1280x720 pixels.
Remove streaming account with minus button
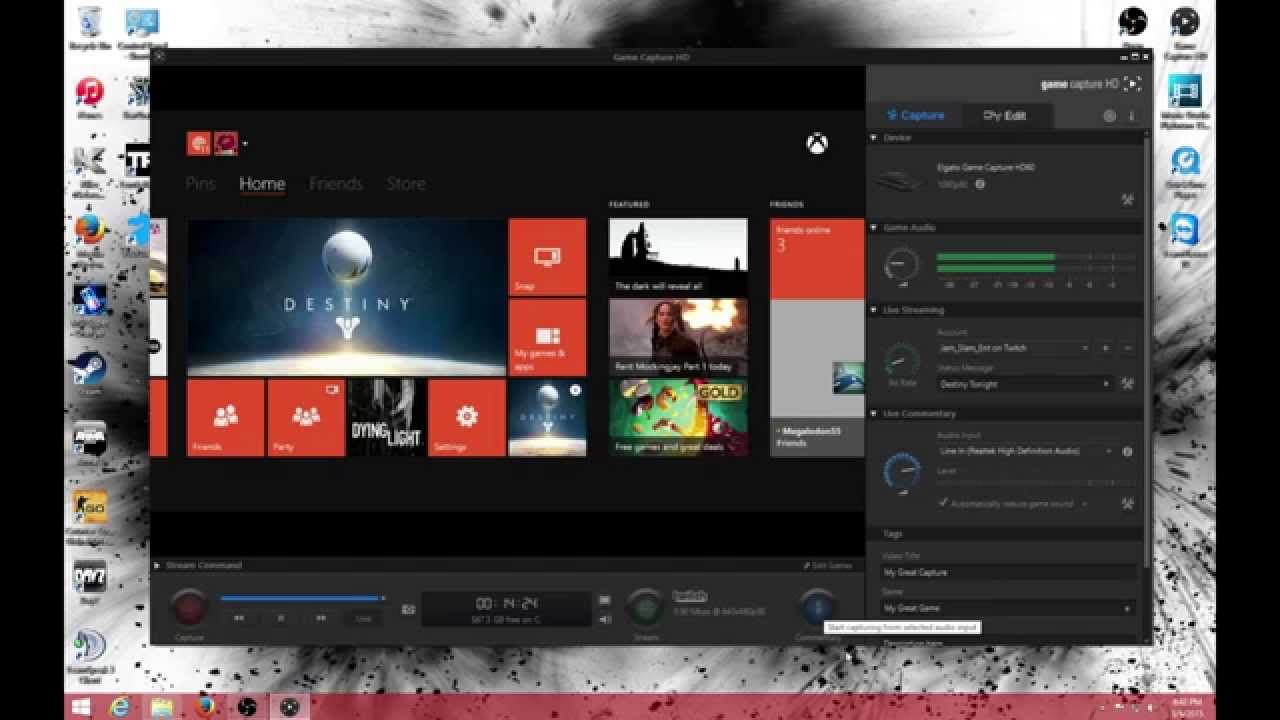[1128, 348]
